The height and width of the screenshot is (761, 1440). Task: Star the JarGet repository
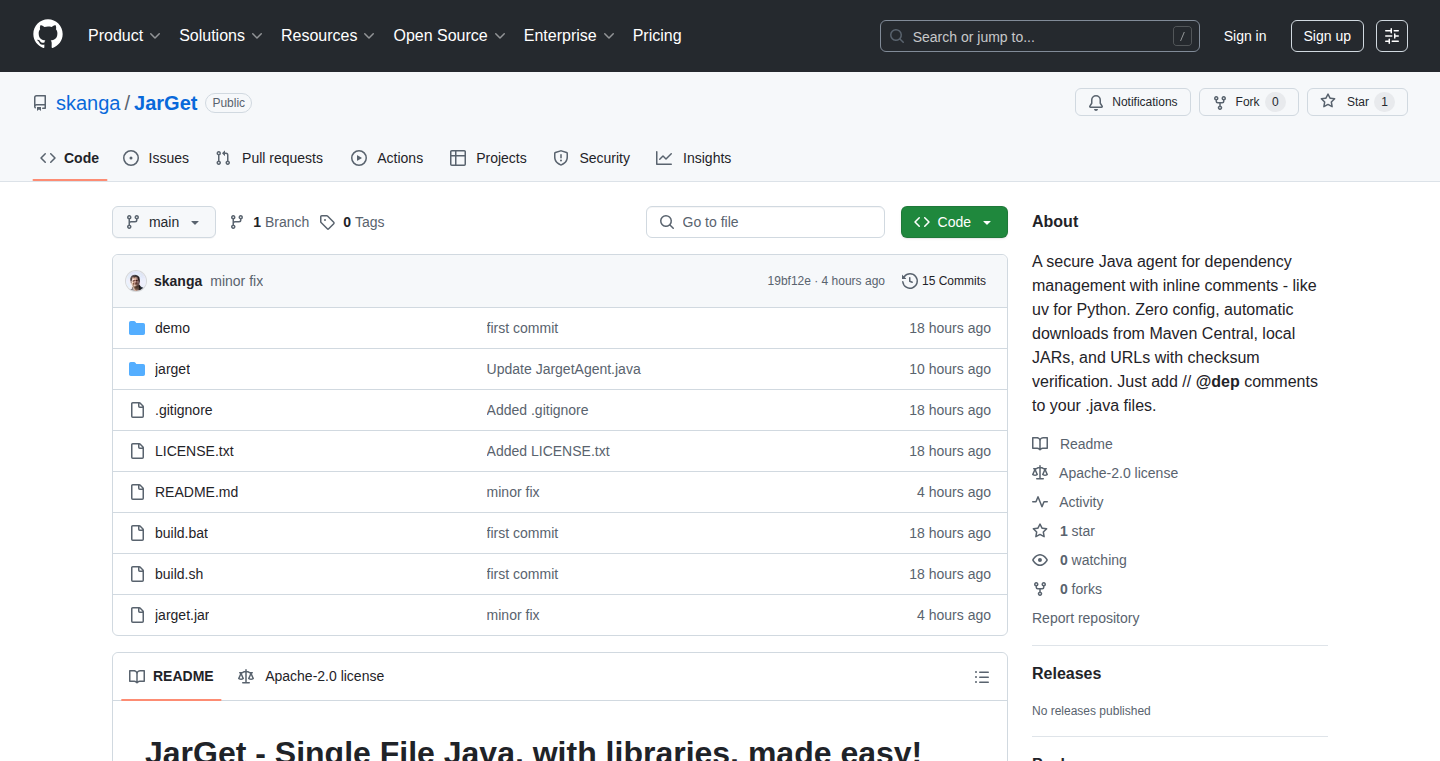pyautogui.click(x=1357, y=102)
